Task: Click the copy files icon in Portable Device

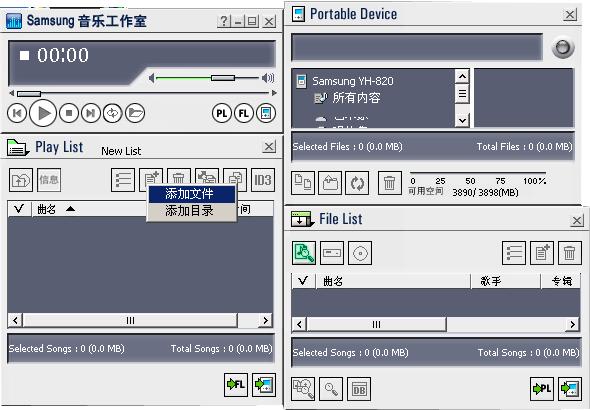Action: [x=303, y=183]
